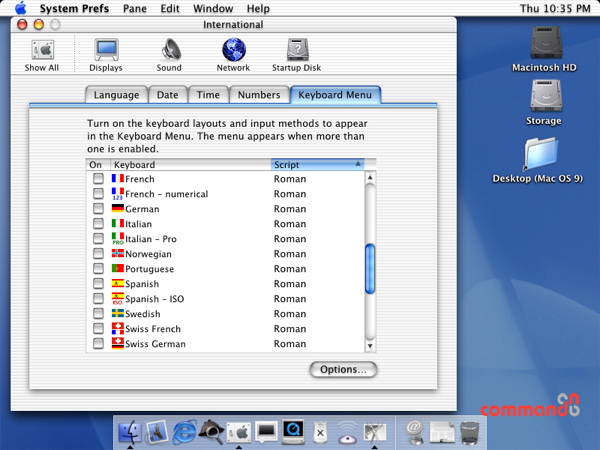Switch to the Numbers tab
The image size is (600, 450).
click(x=259, y=95)
